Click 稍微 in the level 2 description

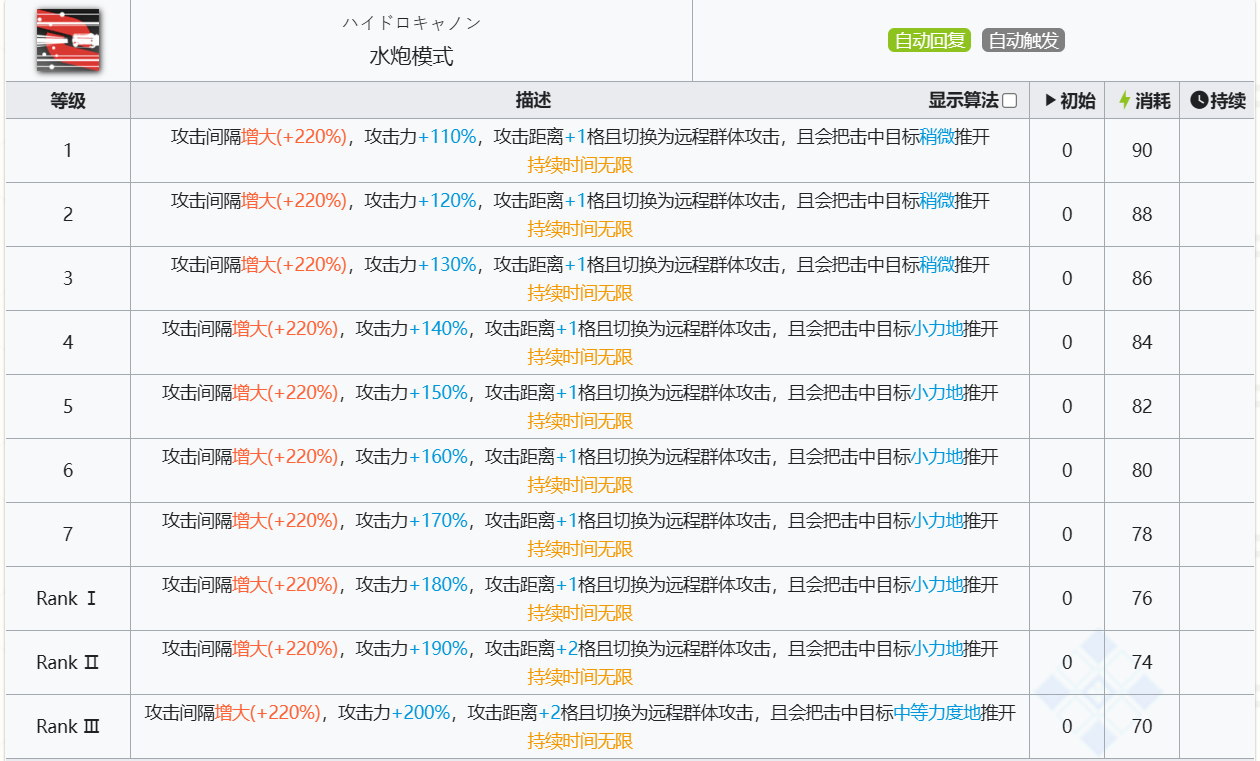[937, 201]
